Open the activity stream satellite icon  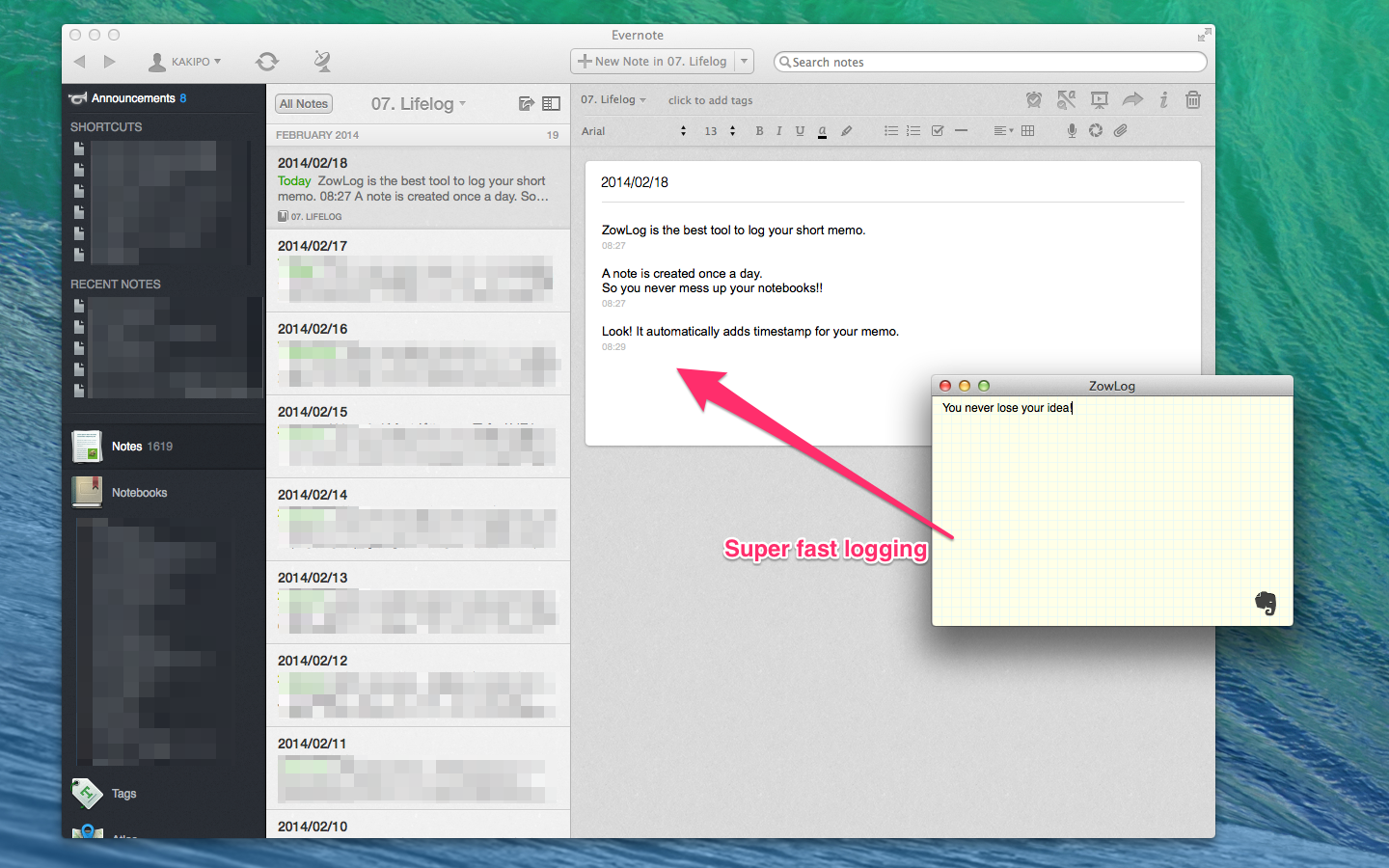coord(322,62)
